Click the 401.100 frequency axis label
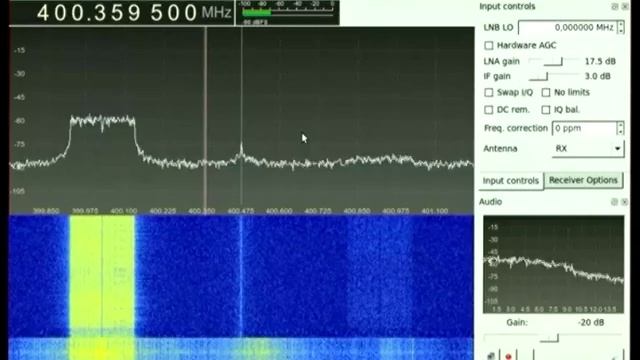The image size is (640, 360). (x=435, y=211)
